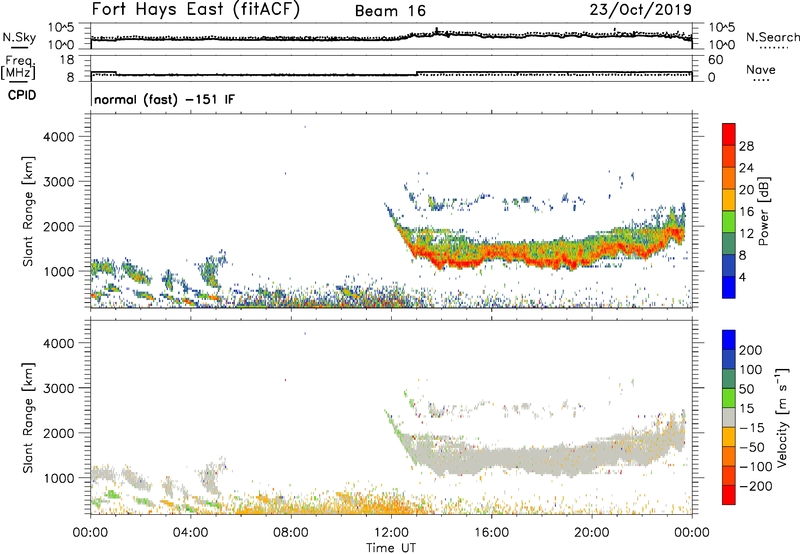This screenshot has height=554, width=800.
Task: Click the velocity plot "Slant Range [km]" label
Action: pyautogui.click(x=28, y=418)
